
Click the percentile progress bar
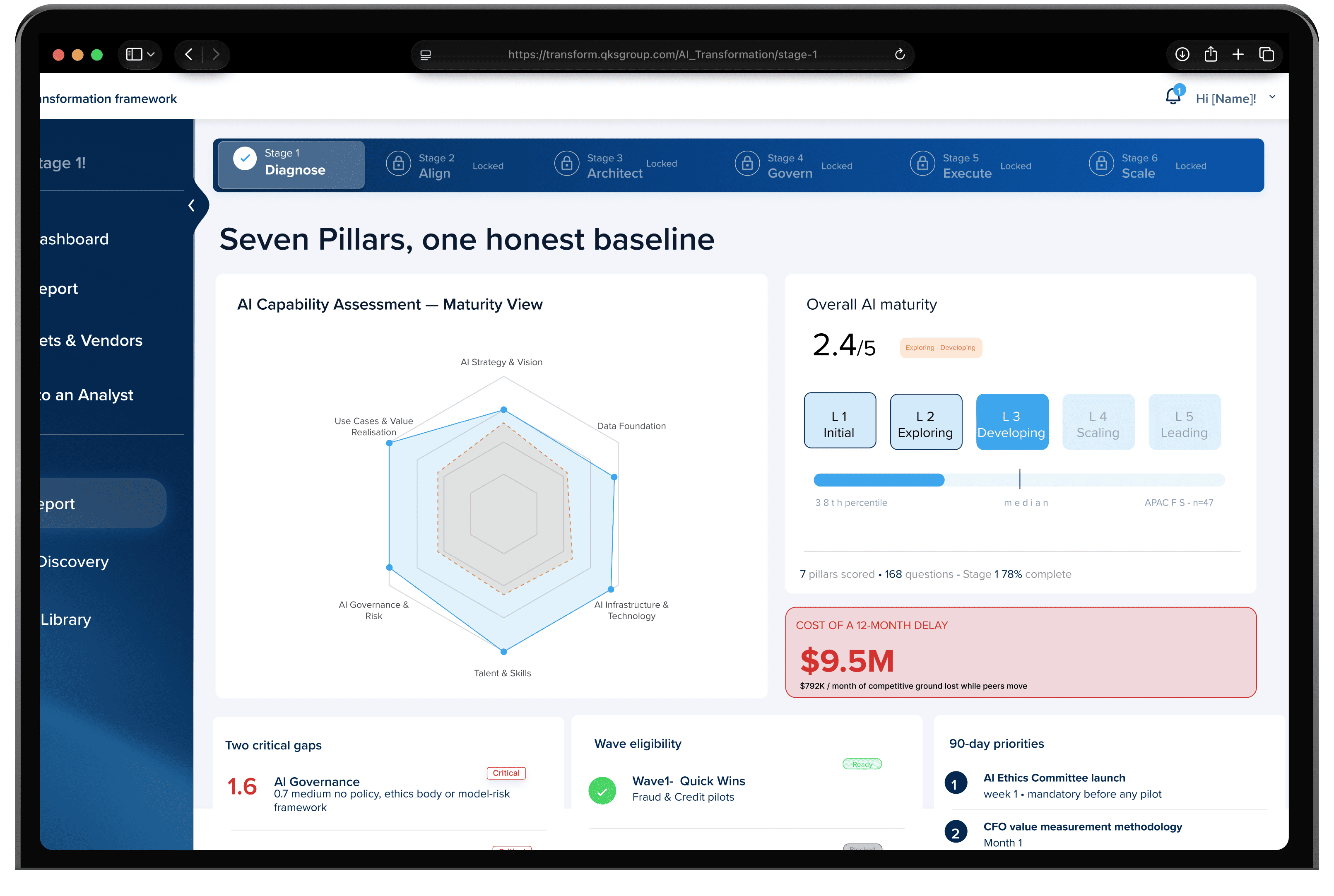[1019, 480]
